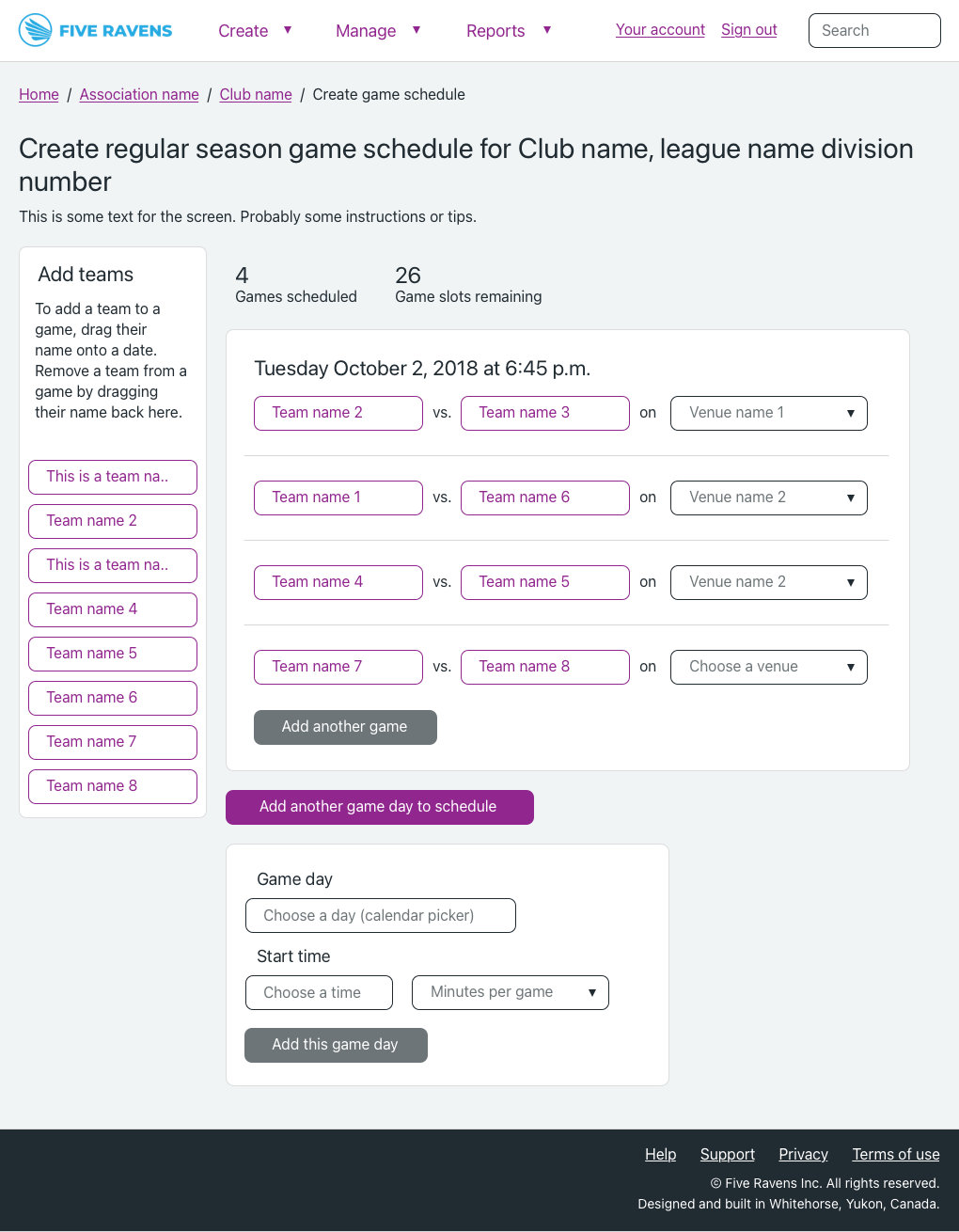Image resolution: width=959 pixels, height=1232 pixels.
Task: Expand the Choose a venue dropdown
Action: (x=768, y=667)
